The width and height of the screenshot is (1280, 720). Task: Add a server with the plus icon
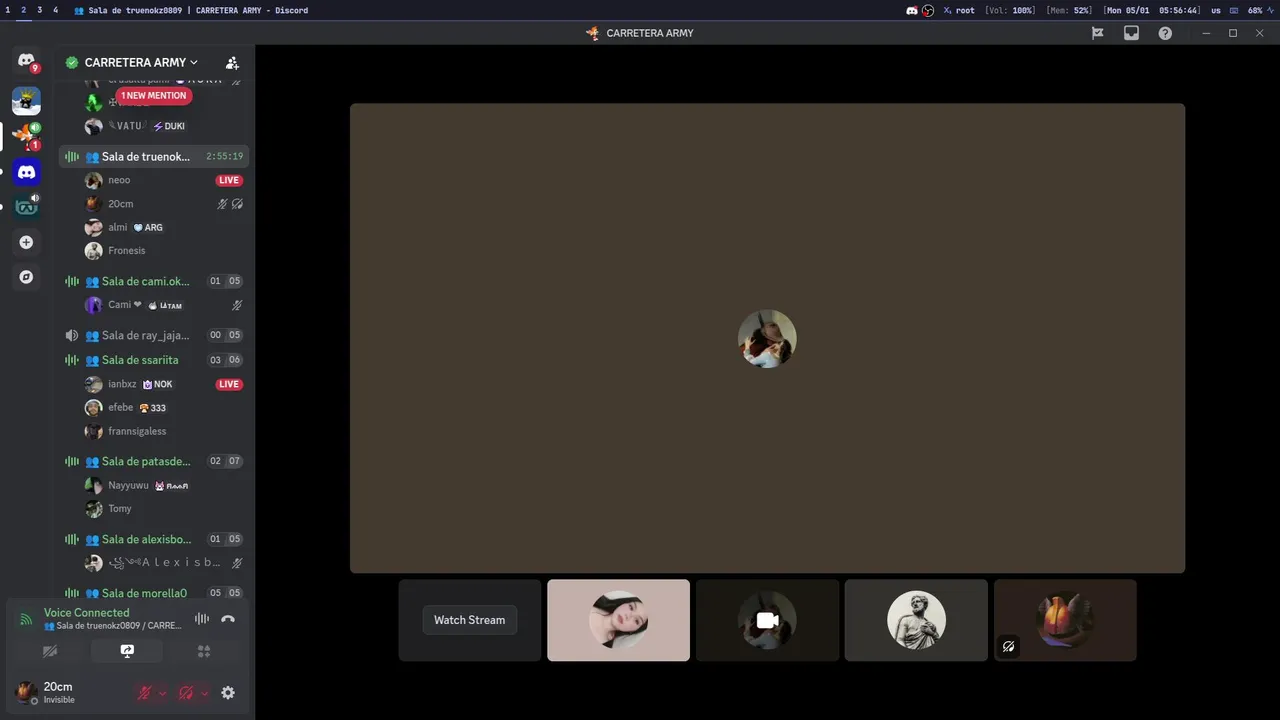click(26, 242)
